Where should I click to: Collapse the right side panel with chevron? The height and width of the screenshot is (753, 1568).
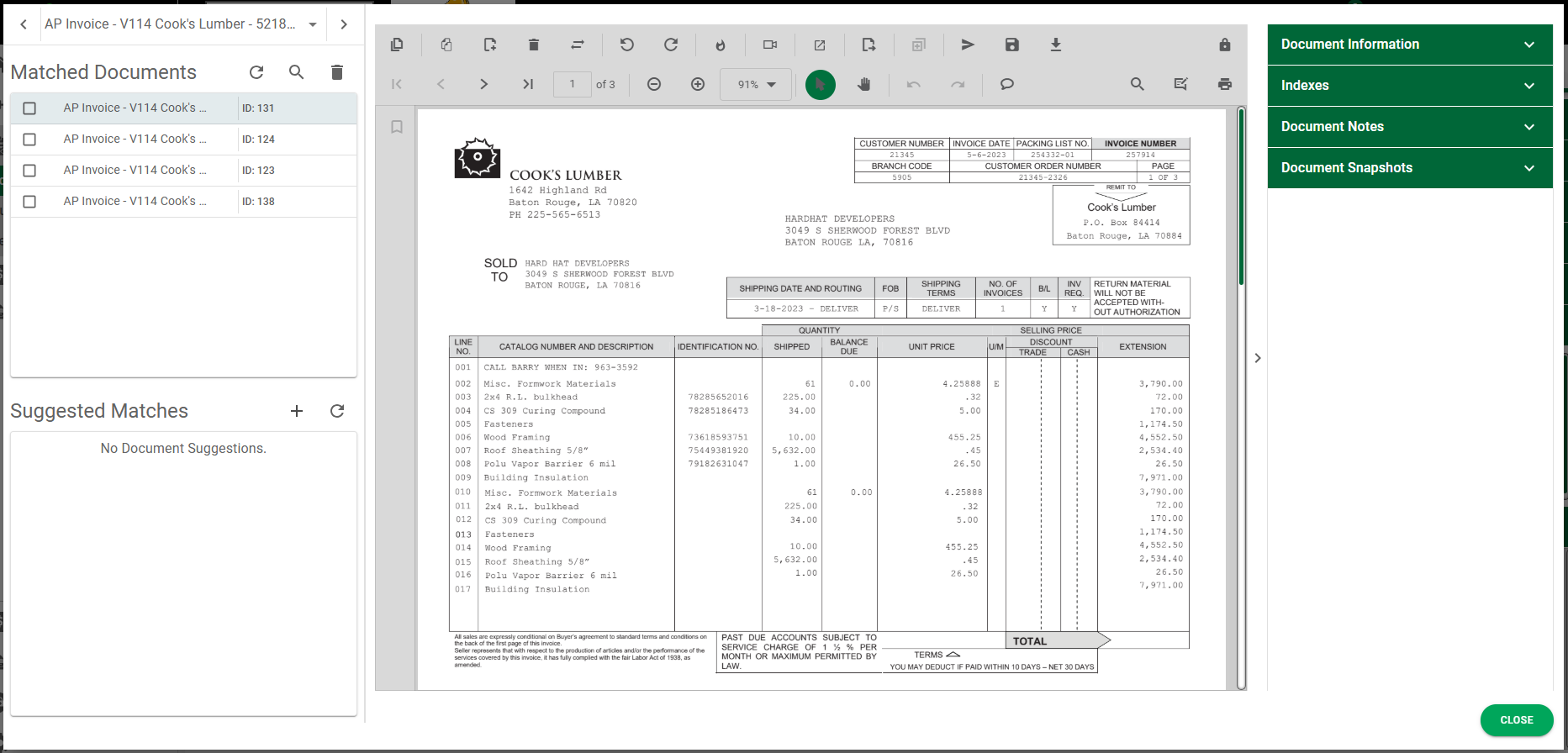tap(1258, 358)
